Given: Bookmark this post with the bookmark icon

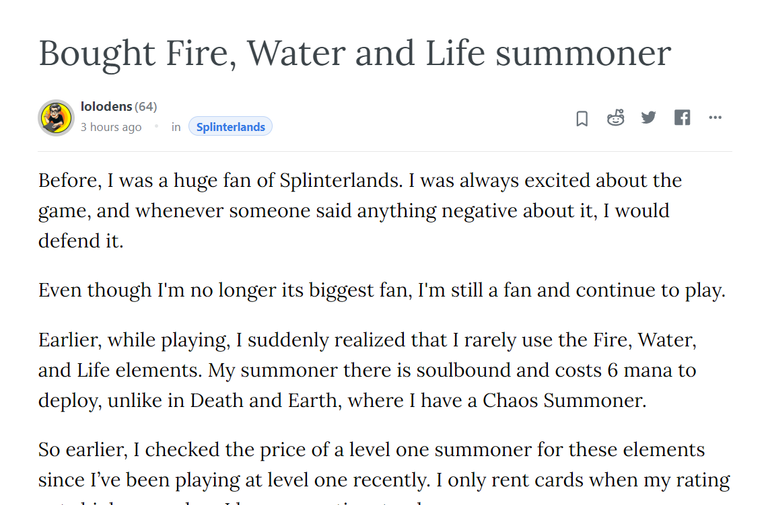Looking at the screenshot, I should [x=582, y=119].
